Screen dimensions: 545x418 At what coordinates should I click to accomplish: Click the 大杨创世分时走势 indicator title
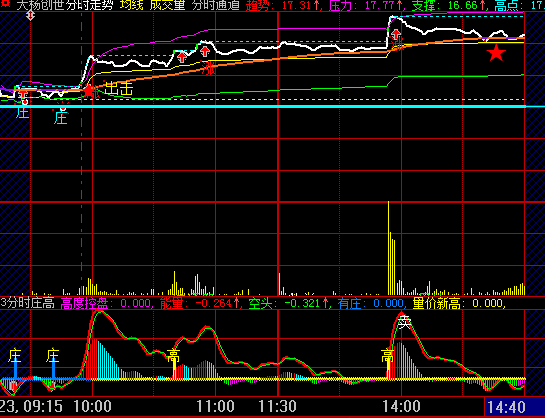(65, 5)
